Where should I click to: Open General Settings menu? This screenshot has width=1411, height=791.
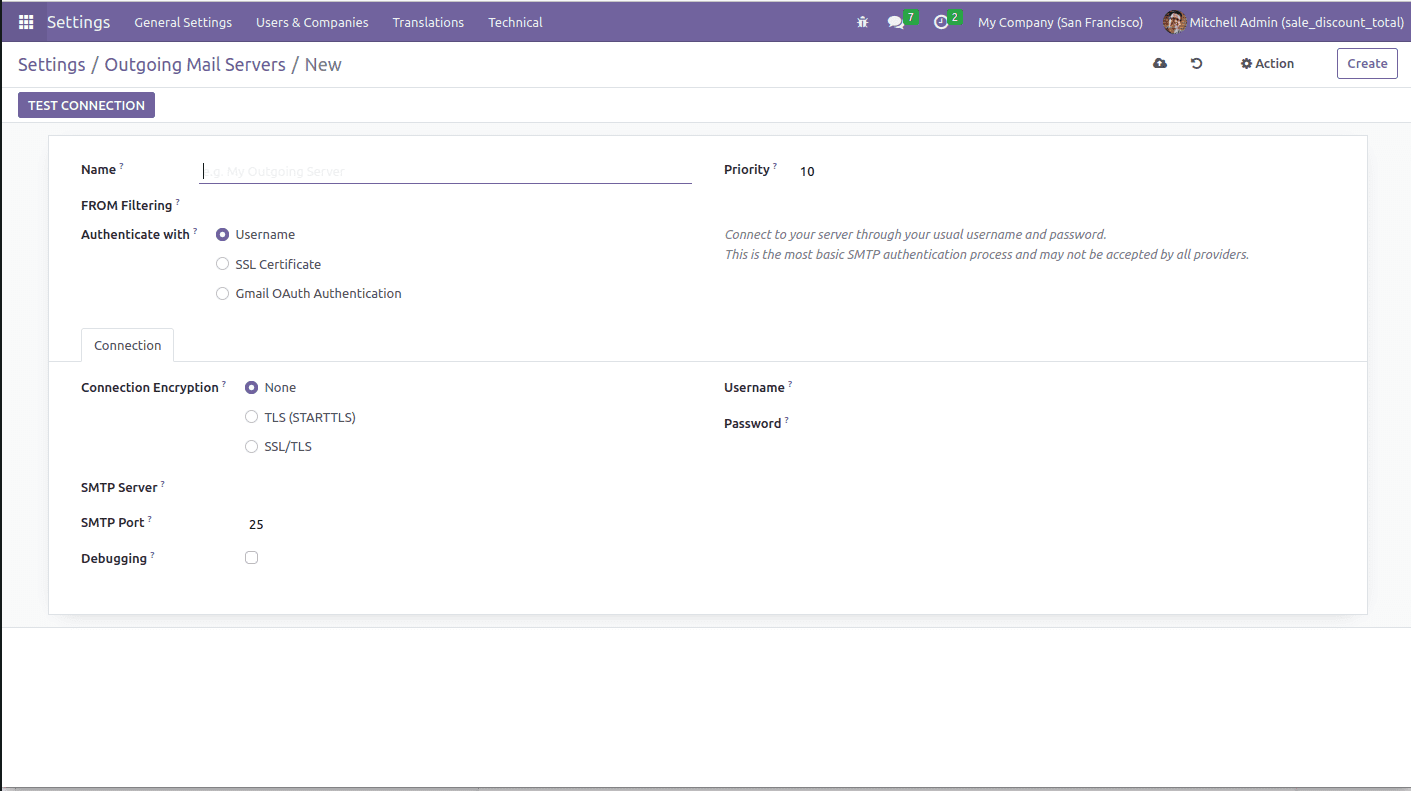coord(183,22)
